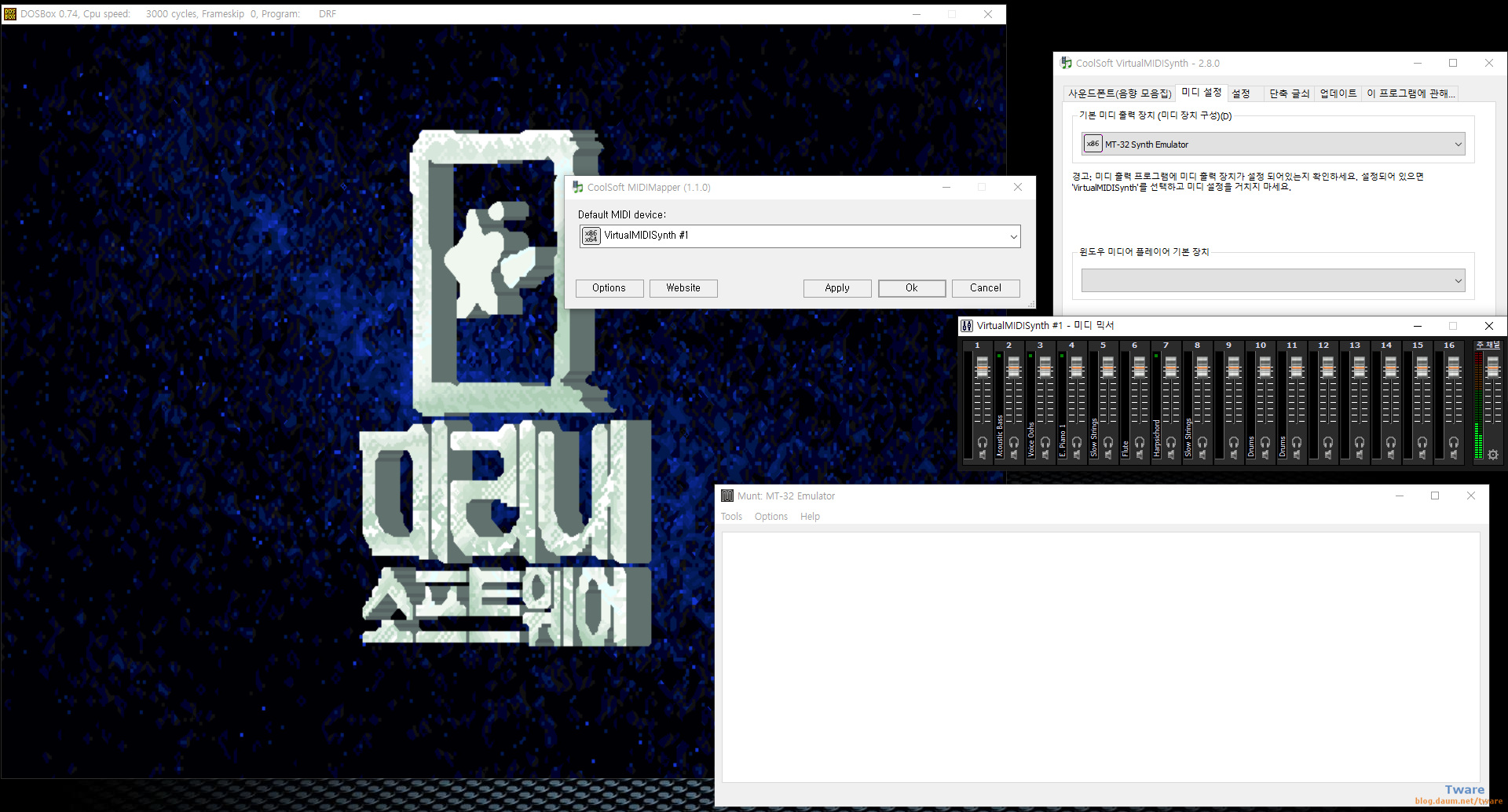Open Tools menu in Munt
The height and width of the screenshot is (812, 1508).
click(731, 517)
